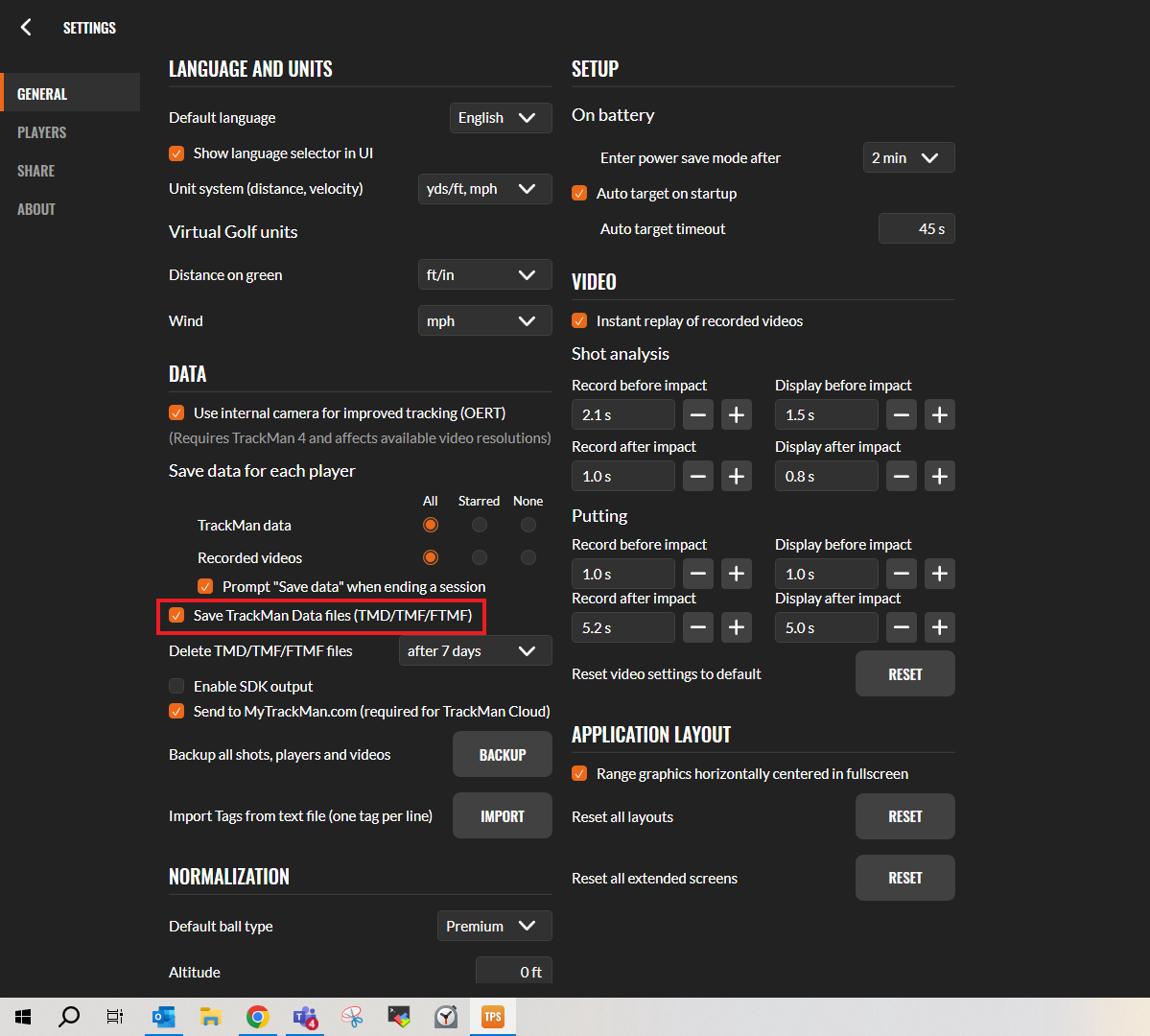
Task: Click the Auto target timeout field
Action: click(x=916, y=228)
